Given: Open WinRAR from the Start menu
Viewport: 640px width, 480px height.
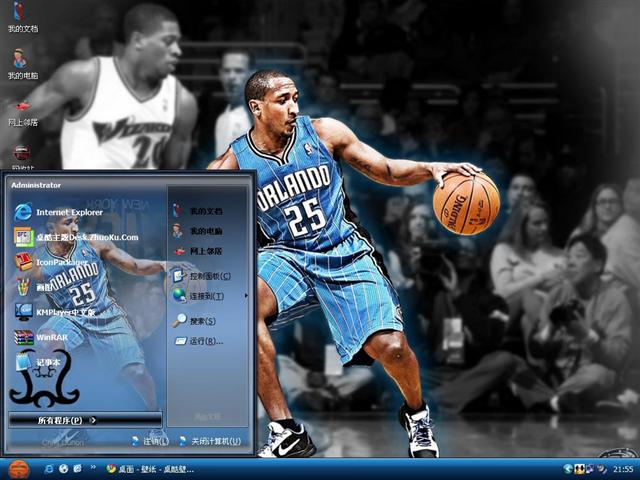Looking at the screenshot, I should 40,337.
